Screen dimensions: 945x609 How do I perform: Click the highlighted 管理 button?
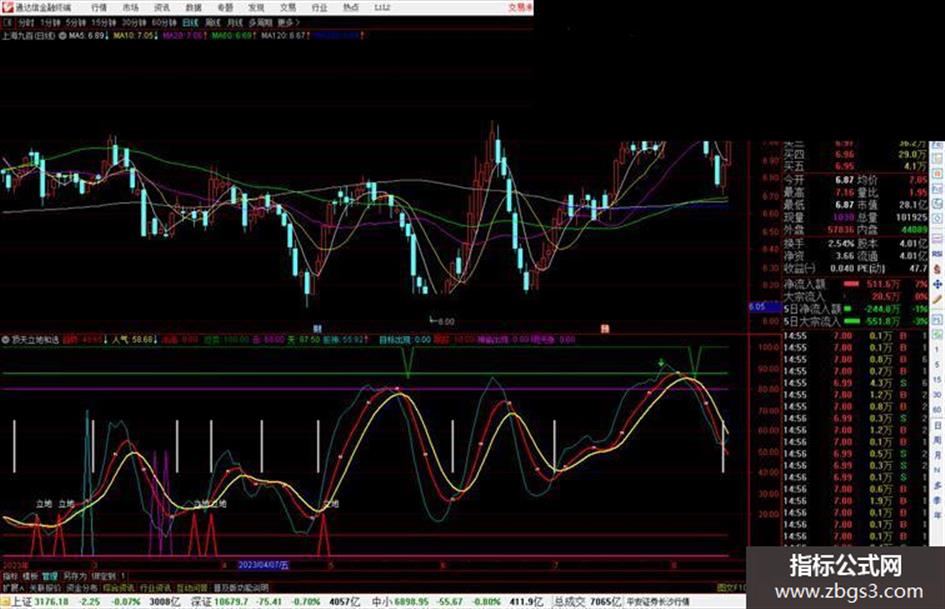coord(50,576)
